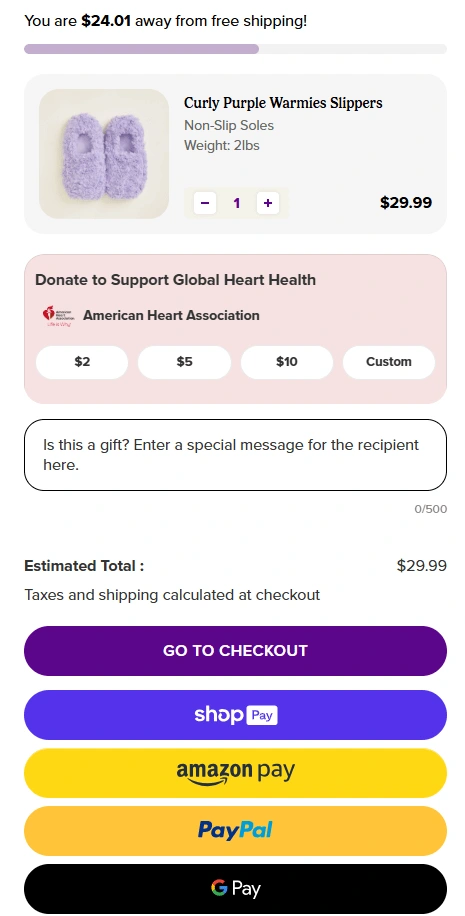The width and height of the screenshot is (465, 916).
Task: Click the quantity value 1 field
Action: pyautogui.click(x=237, y=203)
